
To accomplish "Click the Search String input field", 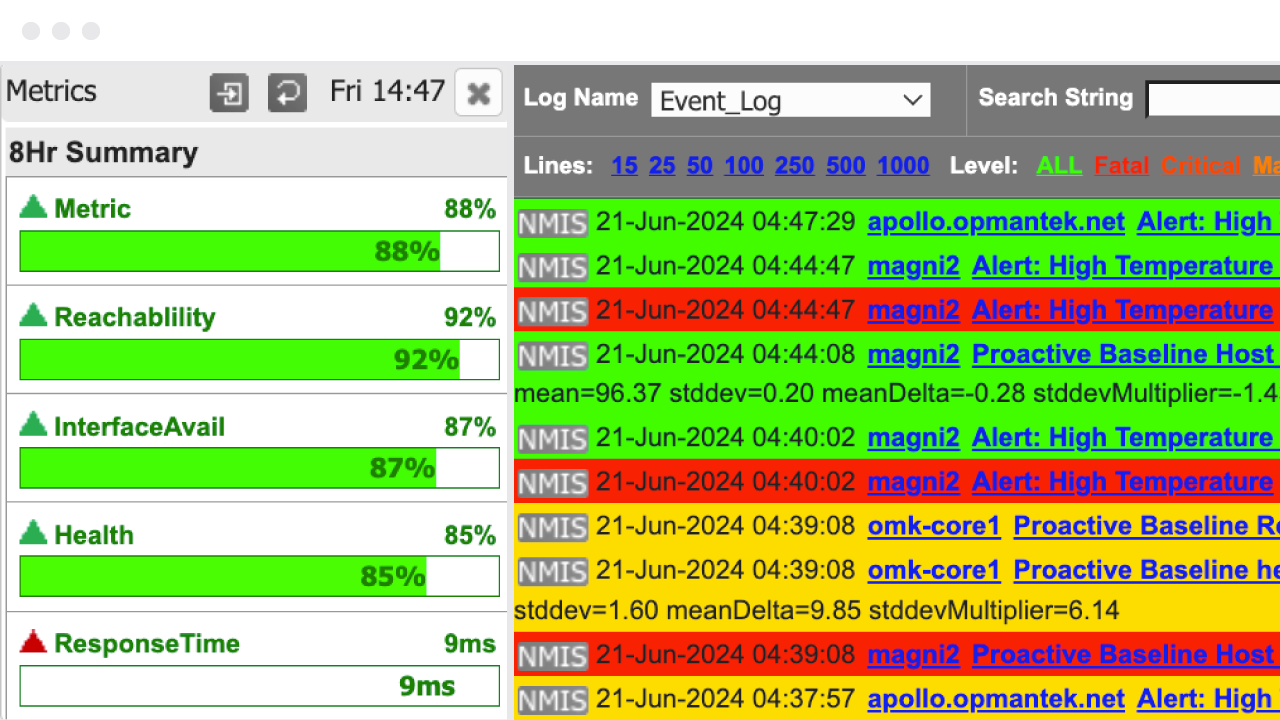I will (1215, 98).
